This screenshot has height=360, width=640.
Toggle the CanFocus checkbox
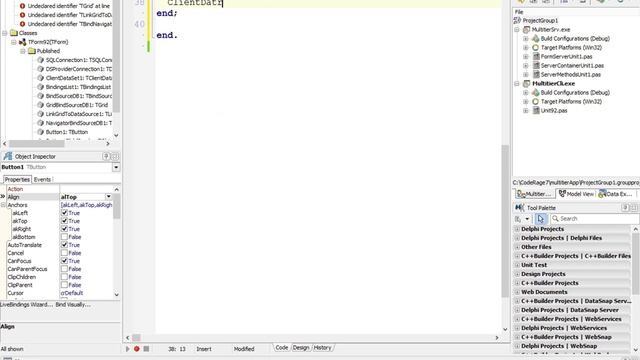[x=64, y=260]
